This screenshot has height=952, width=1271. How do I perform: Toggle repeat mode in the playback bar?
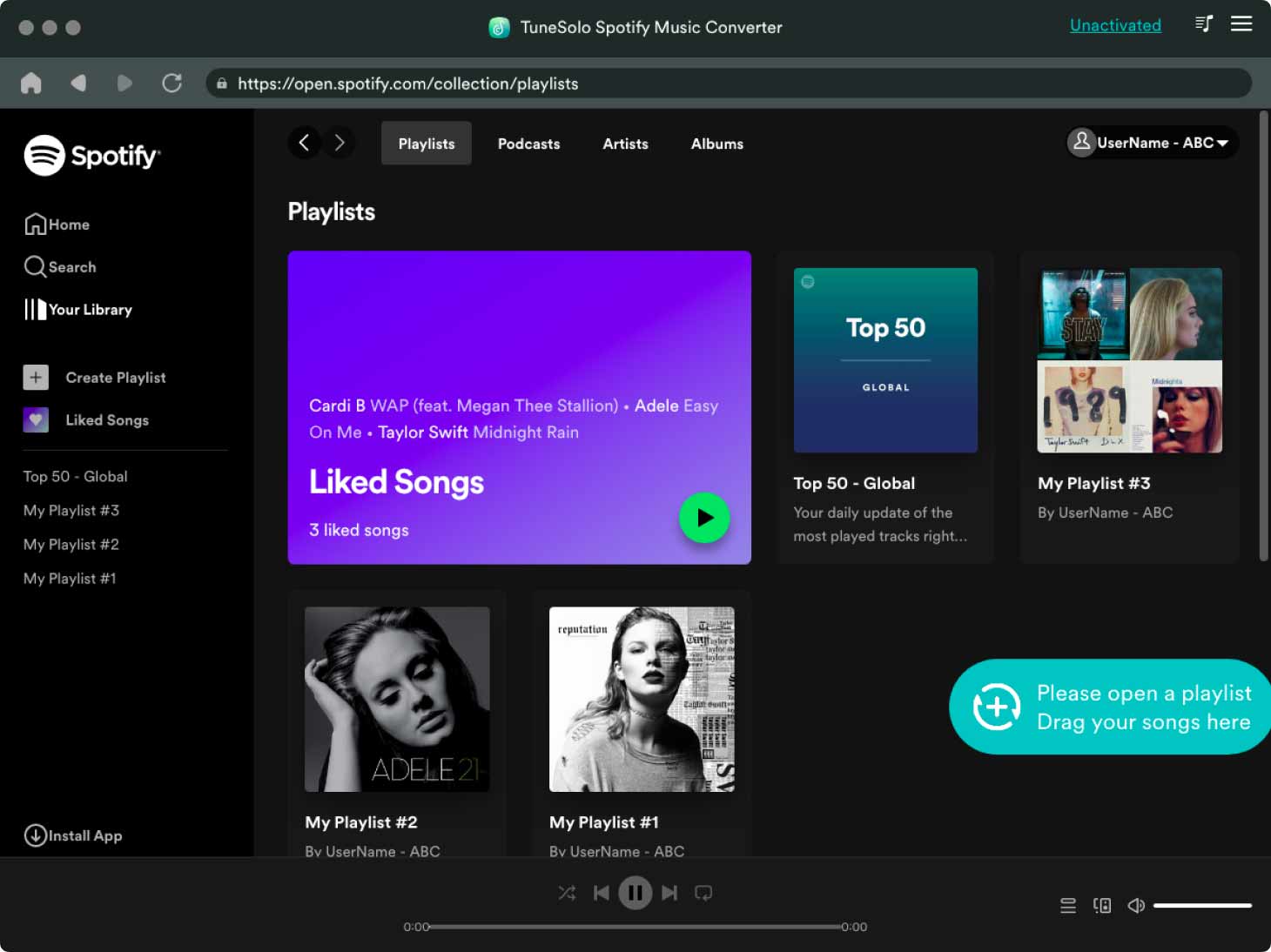703,892
